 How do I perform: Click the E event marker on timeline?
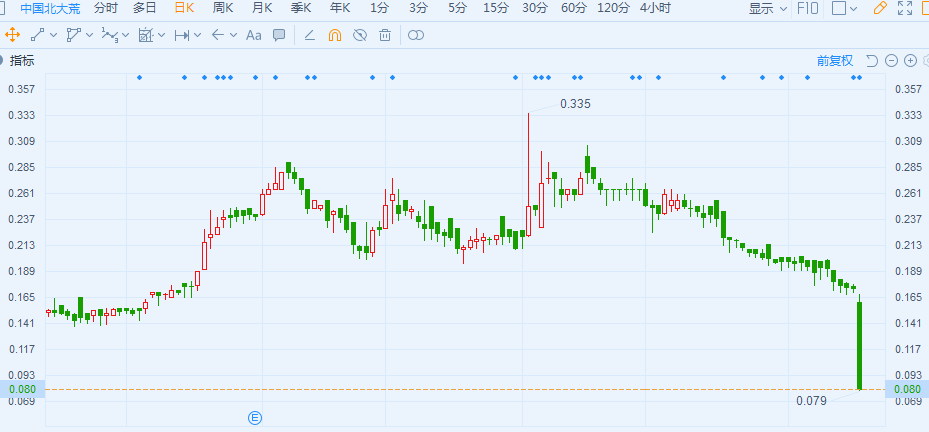pyautogui.click(x=255, y=416)
